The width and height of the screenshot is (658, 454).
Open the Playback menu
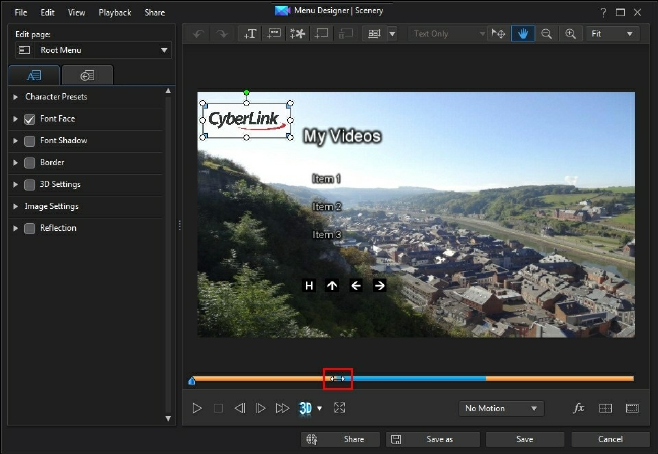point(115,12)
